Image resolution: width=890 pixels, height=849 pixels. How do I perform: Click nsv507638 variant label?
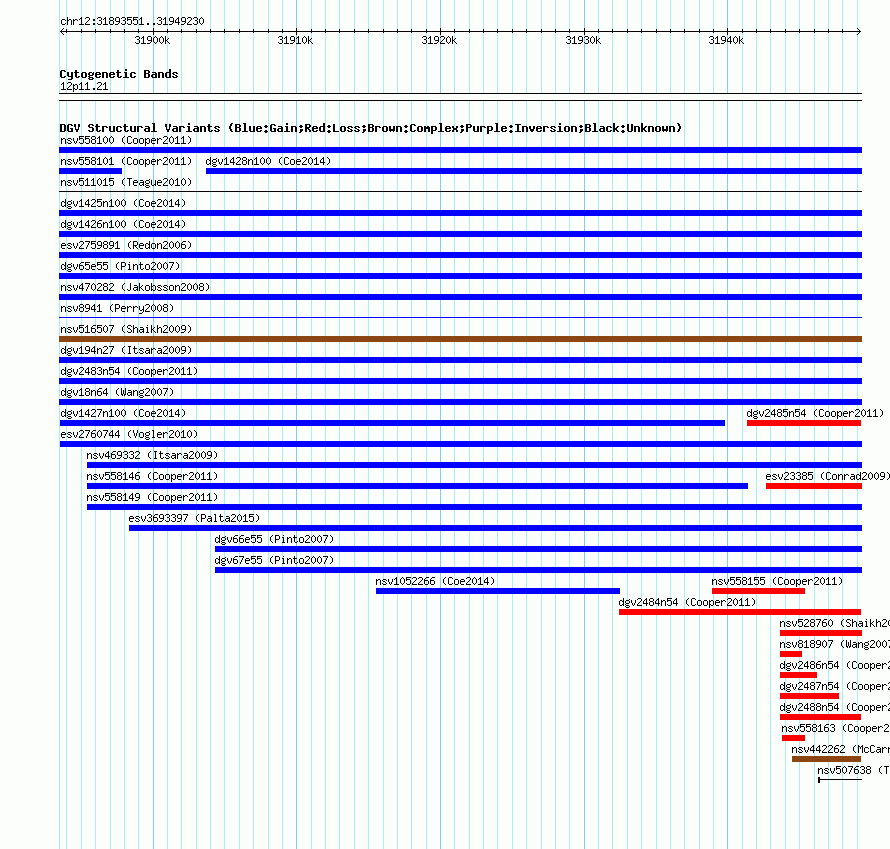click(853, 770)
